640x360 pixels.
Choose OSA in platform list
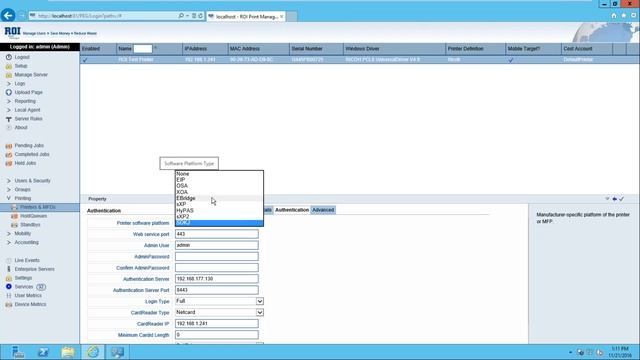[219, 186]
